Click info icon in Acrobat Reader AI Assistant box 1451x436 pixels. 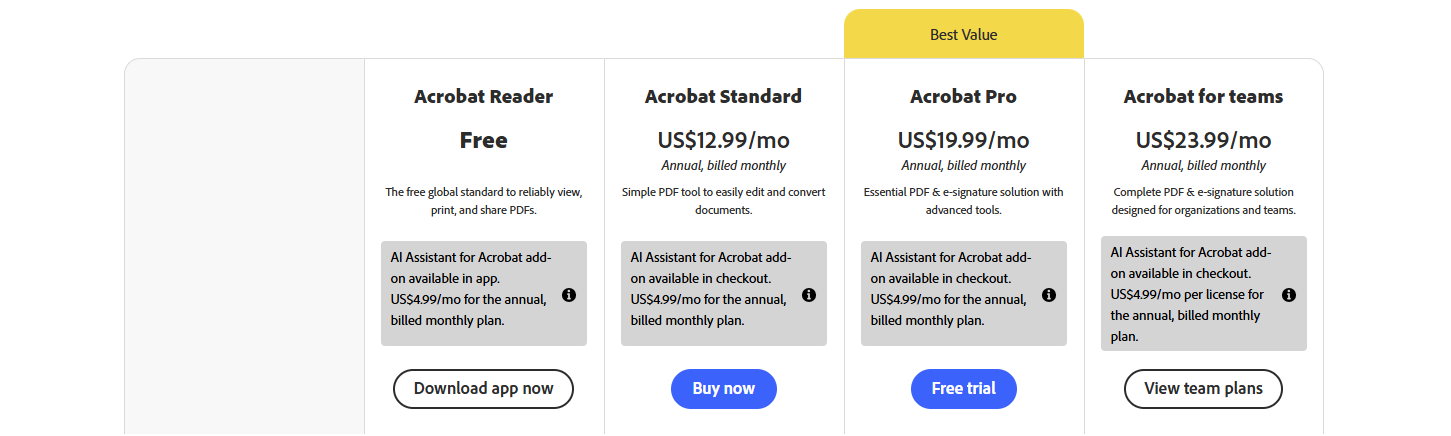(x=569, y=295)
